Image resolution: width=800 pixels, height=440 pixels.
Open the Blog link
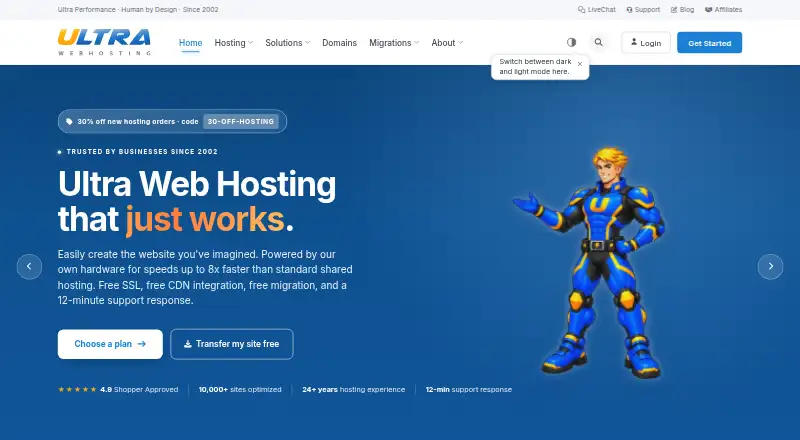click(x=682, y=10)
